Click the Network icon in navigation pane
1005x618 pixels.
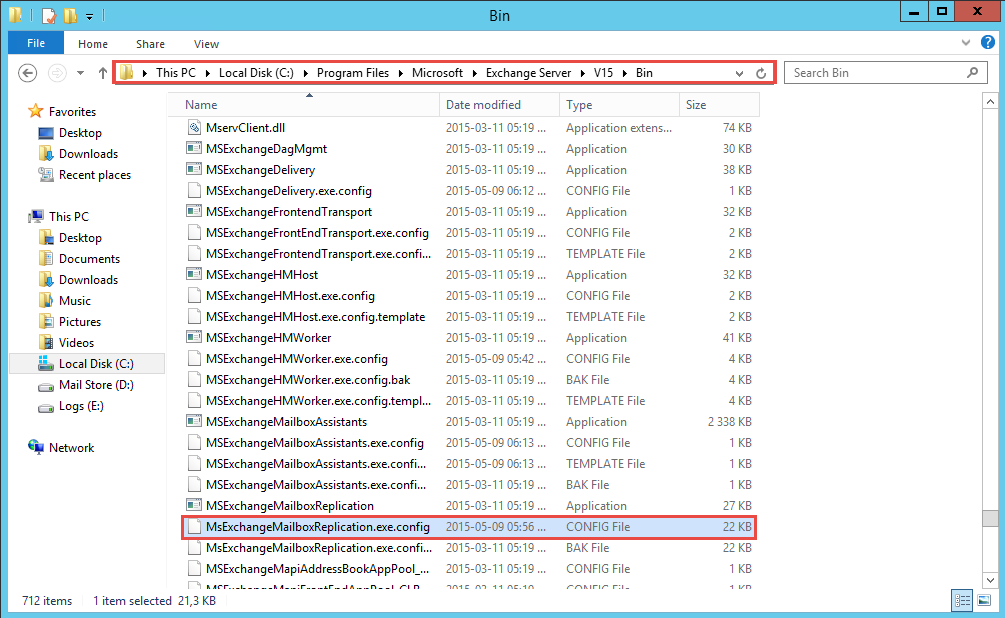pyautogui.click(x=36, y=447)
